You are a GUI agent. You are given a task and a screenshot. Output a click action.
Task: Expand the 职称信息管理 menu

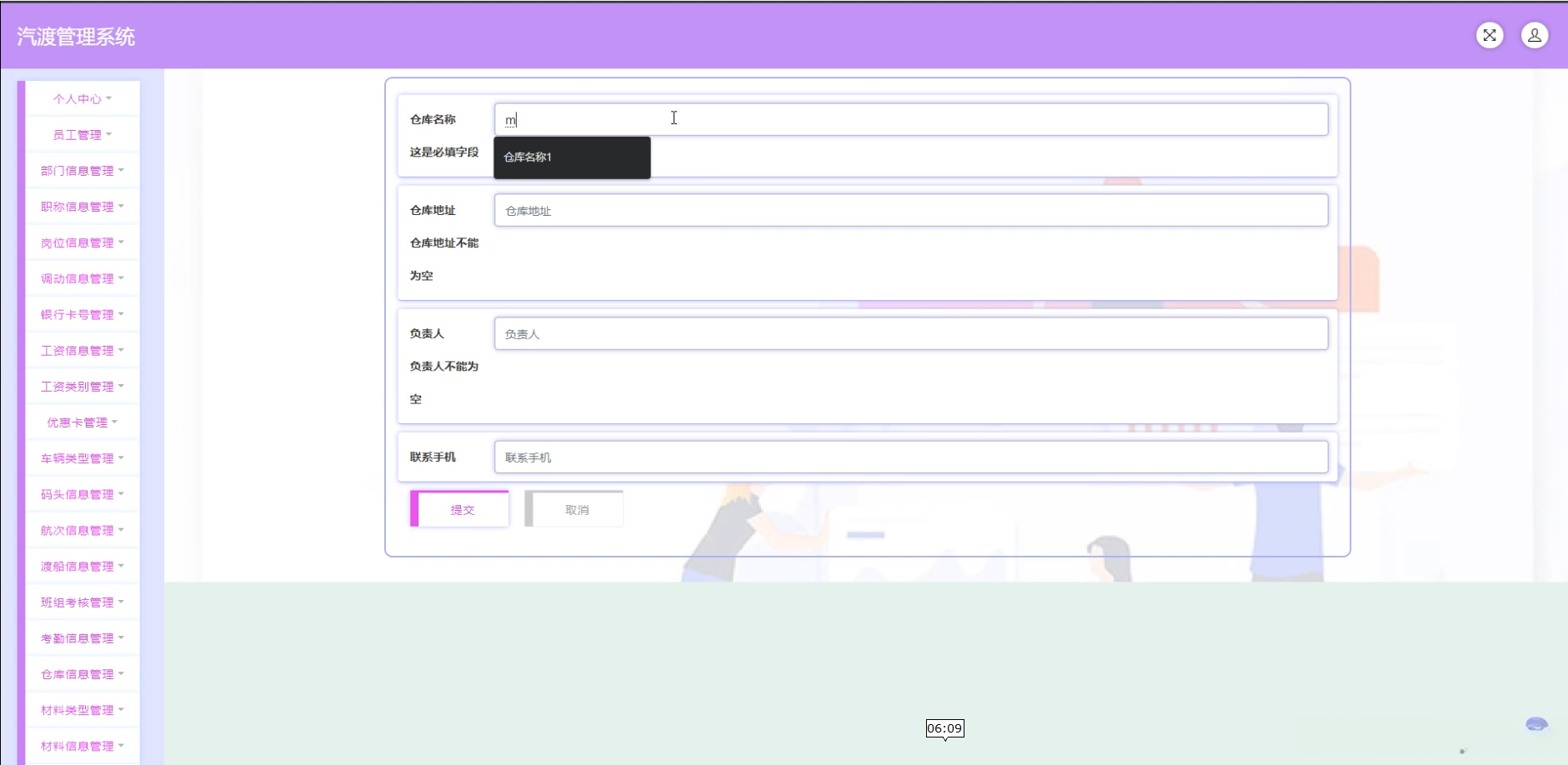point(83,206)
